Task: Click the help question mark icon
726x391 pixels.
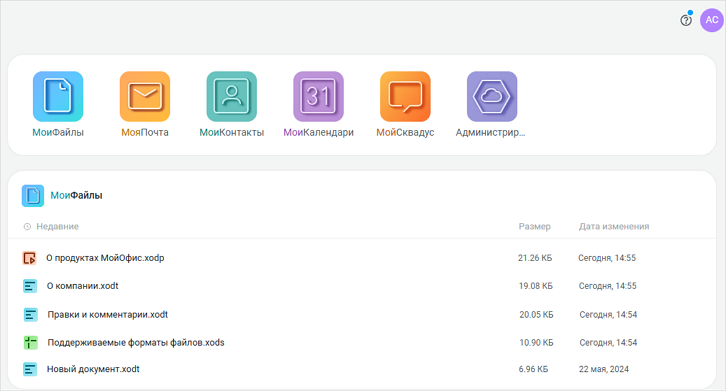Action: click(x=686, y=20)
